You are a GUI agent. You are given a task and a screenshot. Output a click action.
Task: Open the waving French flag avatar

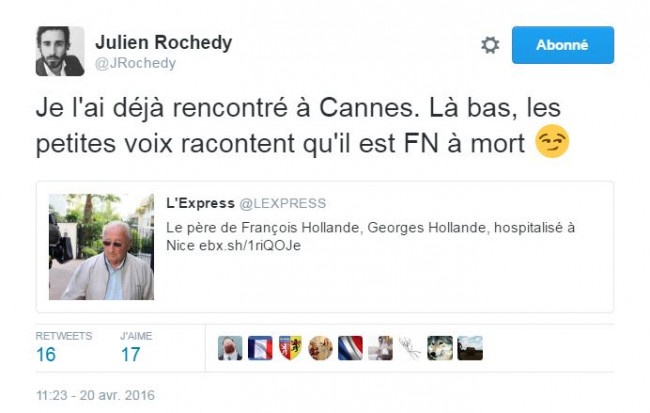point(350,348)
